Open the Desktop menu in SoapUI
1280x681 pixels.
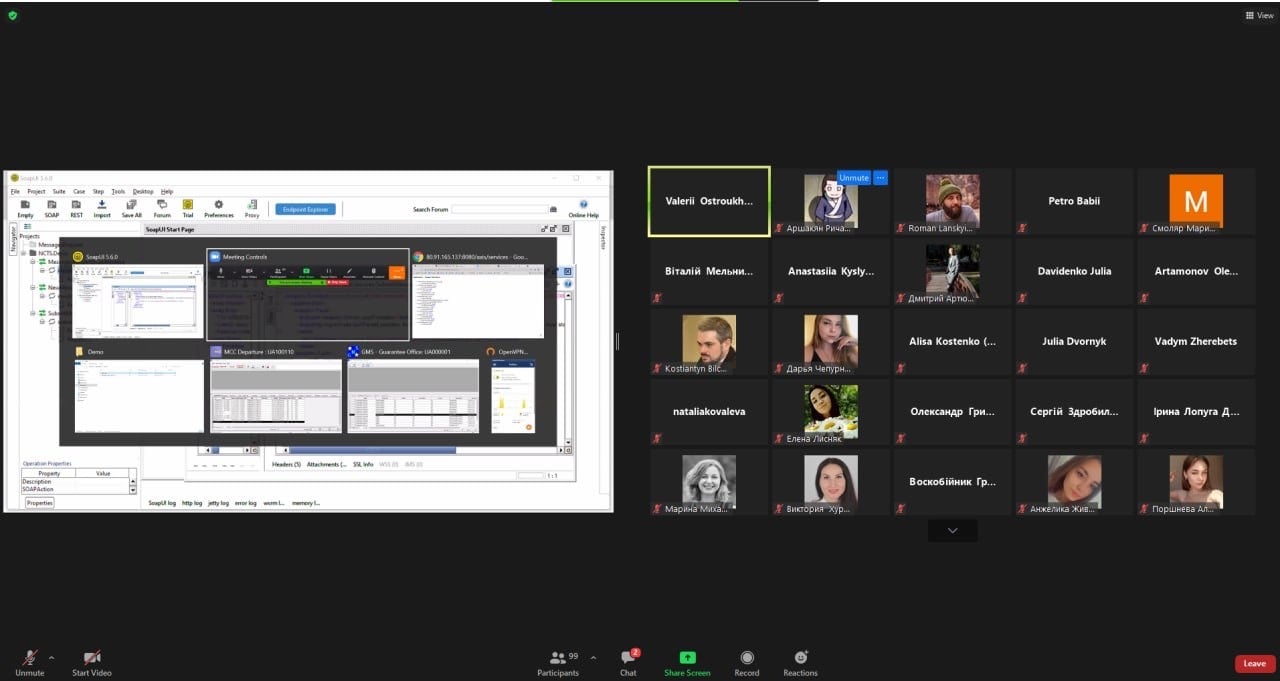coord(143,191)
